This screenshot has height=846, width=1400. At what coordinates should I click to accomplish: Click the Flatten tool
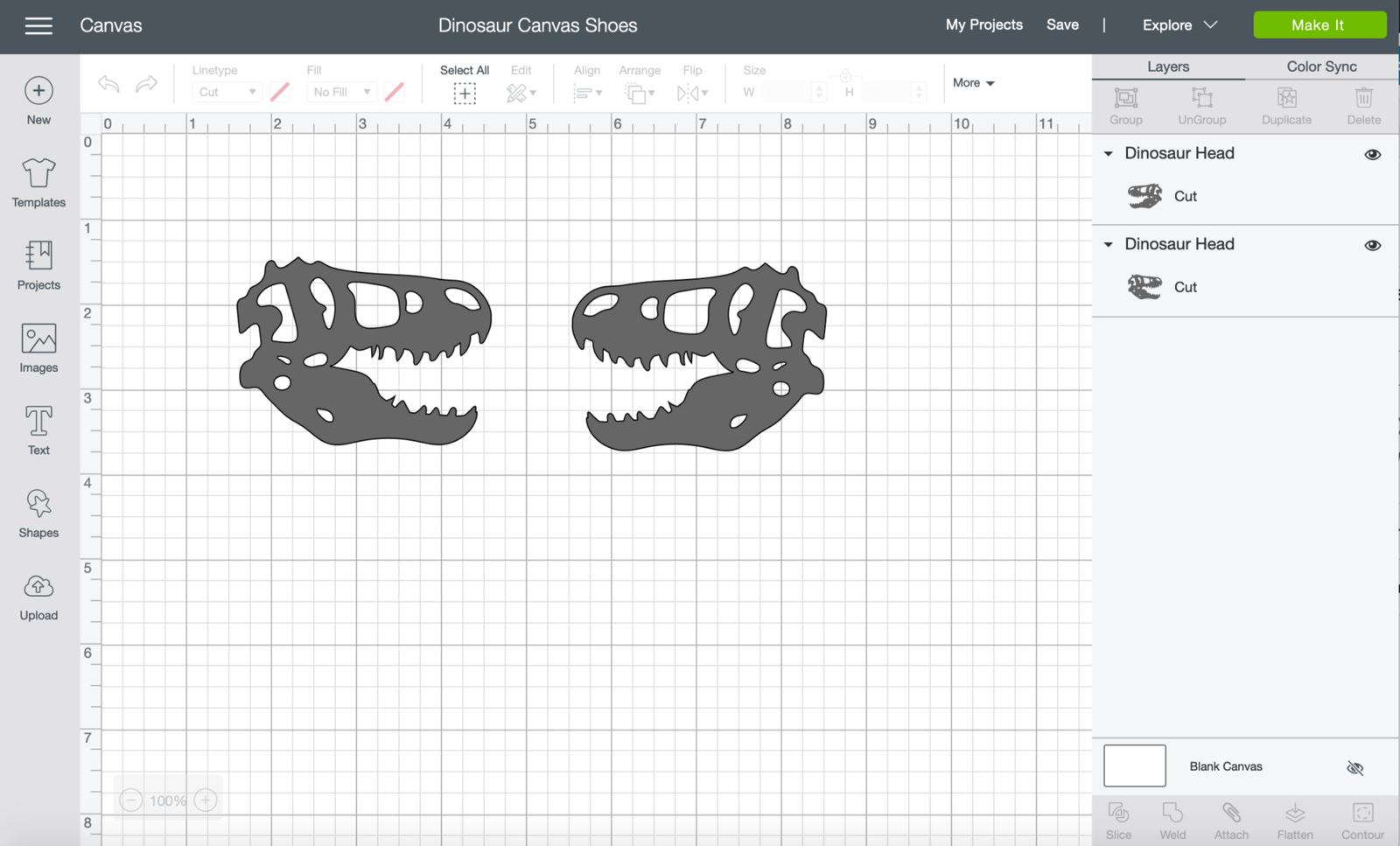tap(1295, 821)
